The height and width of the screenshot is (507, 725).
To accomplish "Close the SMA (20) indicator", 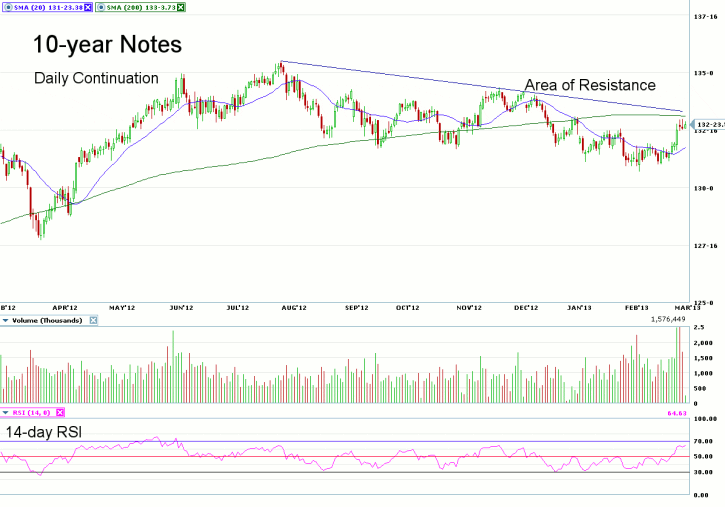I will (x=86, y=7).
